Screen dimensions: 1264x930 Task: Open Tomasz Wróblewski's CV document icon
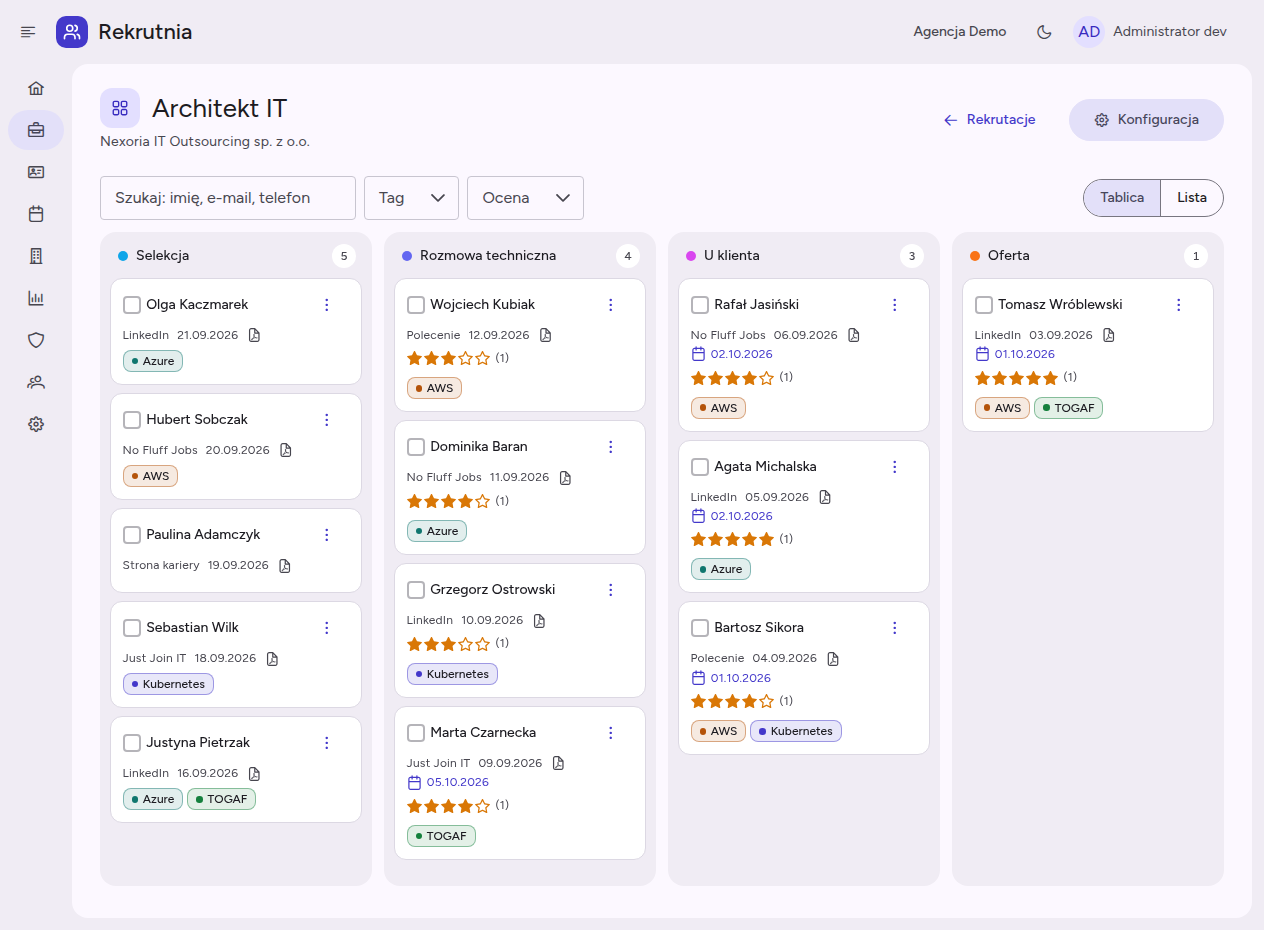click(1108, 335)
